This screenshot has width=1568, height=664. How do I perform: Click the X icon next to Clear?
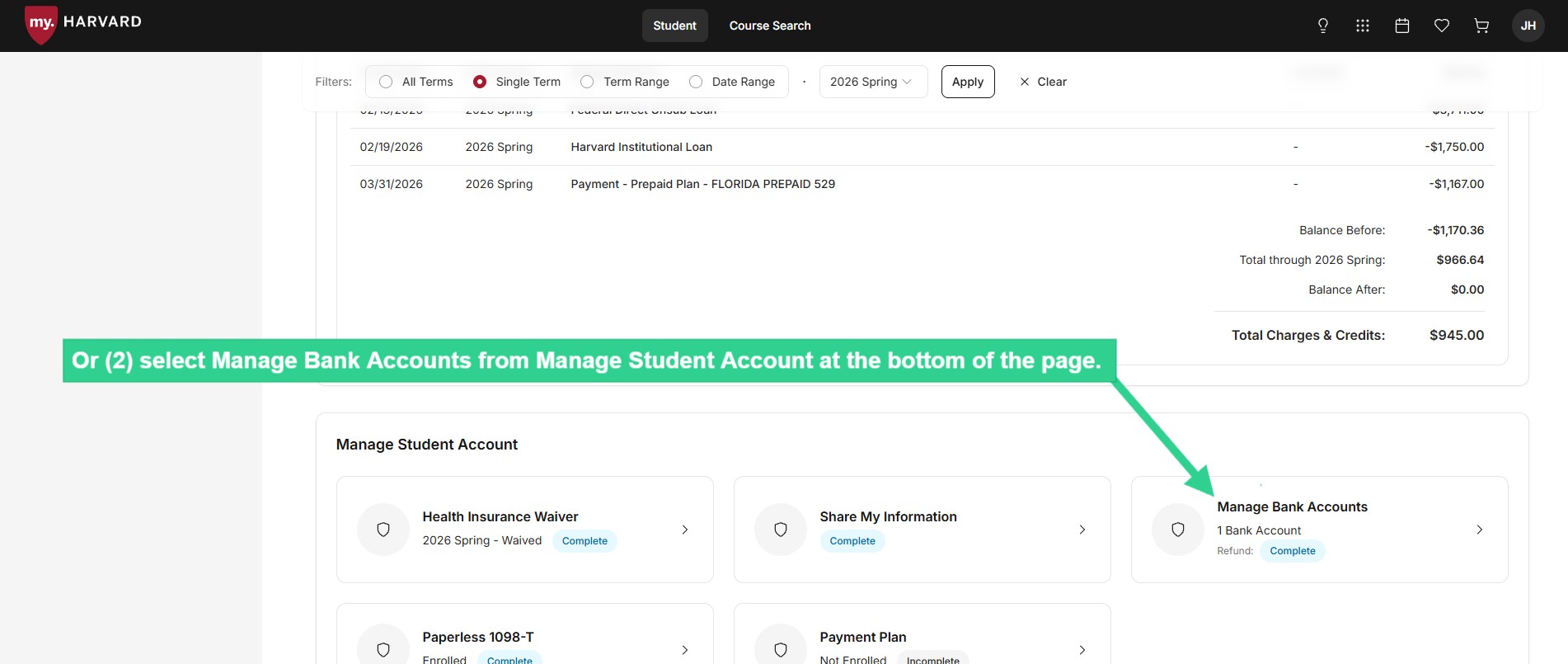click(x=1025, y=82)
